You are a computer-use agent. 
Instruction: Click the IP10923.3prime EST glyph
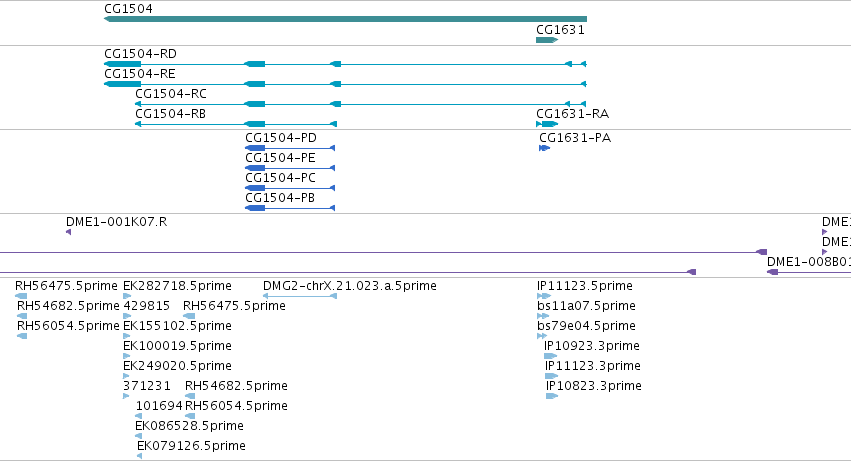550,356
